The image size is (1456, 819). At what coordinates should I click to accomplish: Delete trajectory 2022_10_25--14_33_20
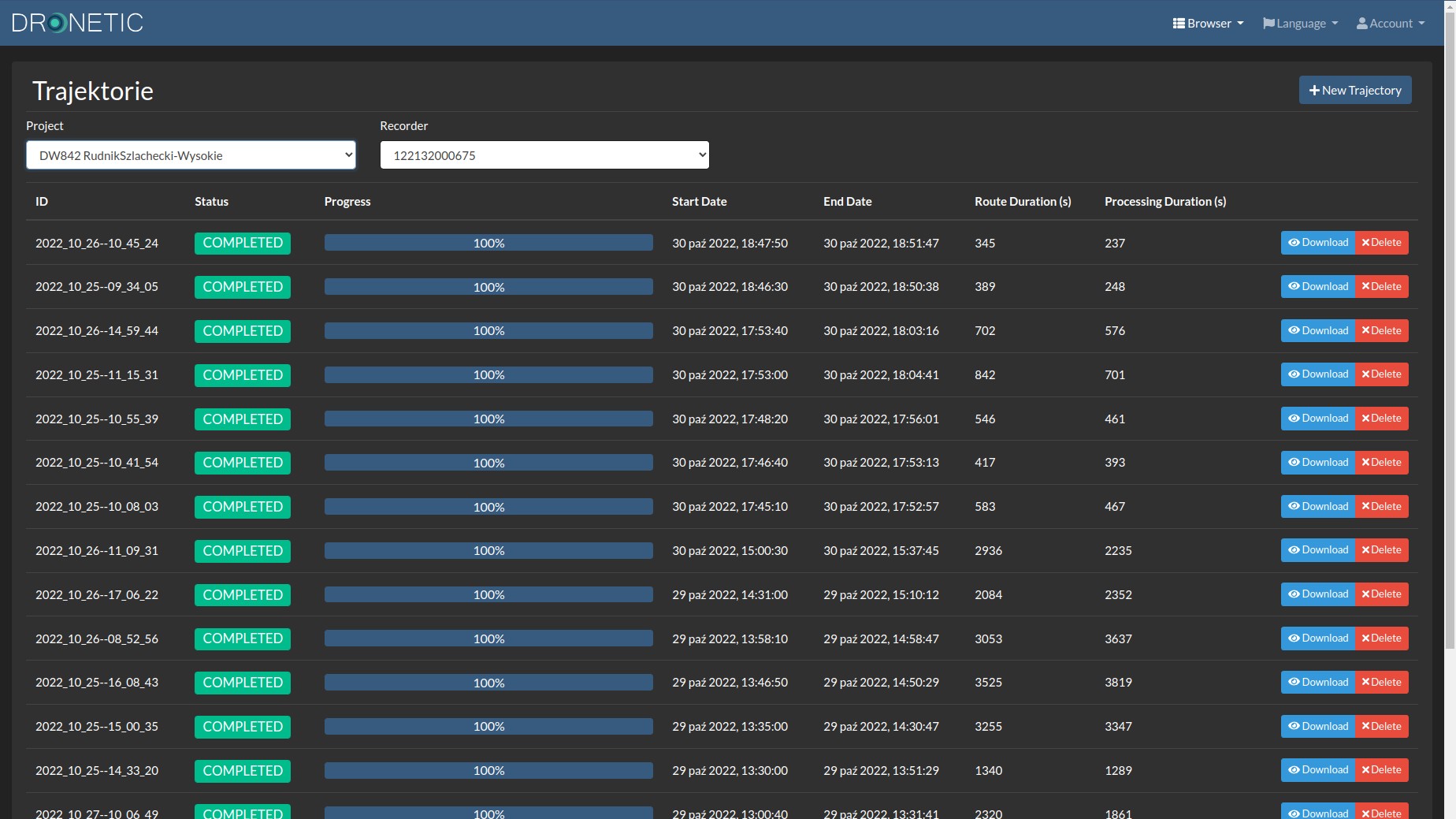tap(1382, 770)
